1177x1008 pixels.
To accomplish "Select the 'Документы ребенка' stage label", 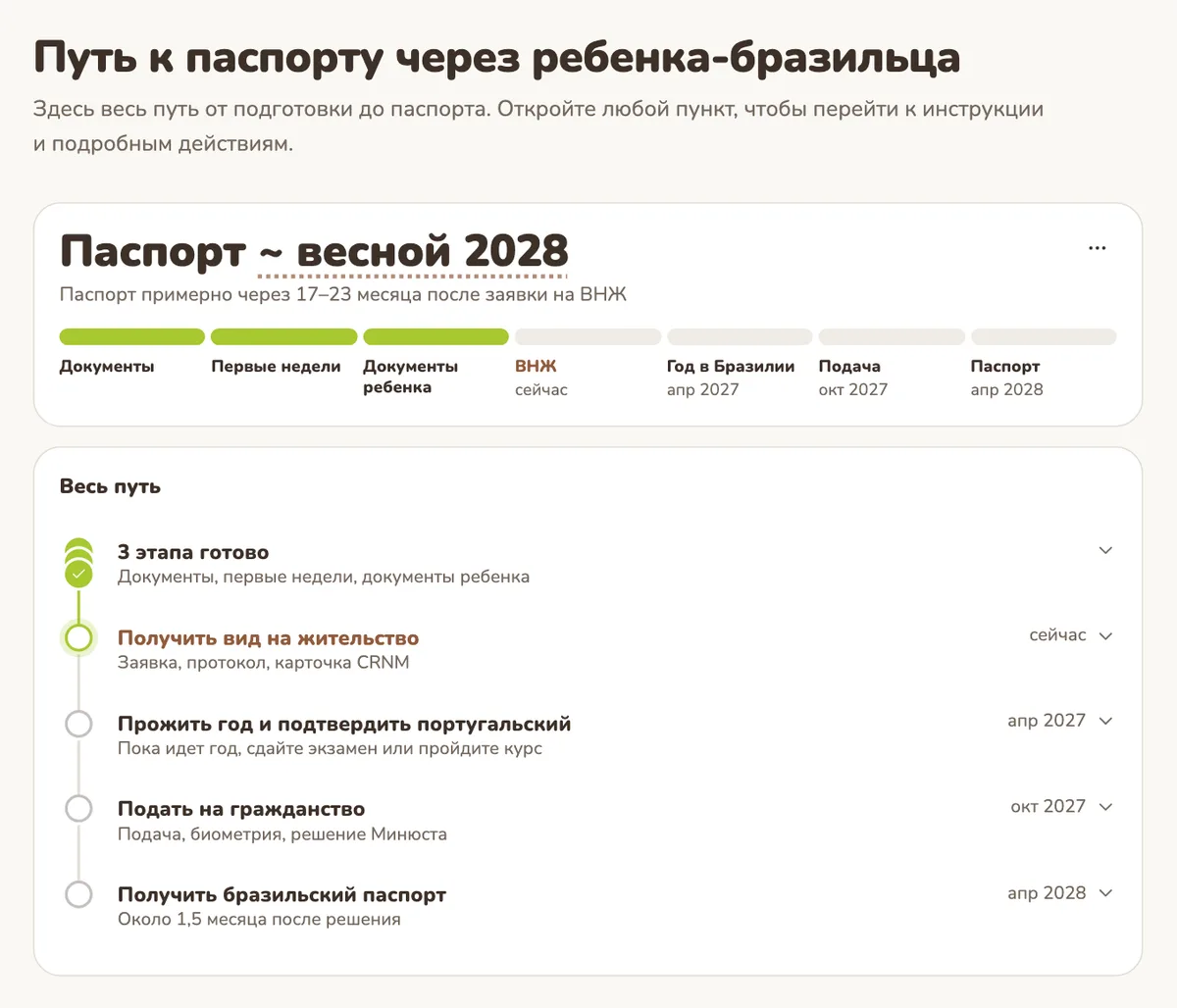I will 410,377.
